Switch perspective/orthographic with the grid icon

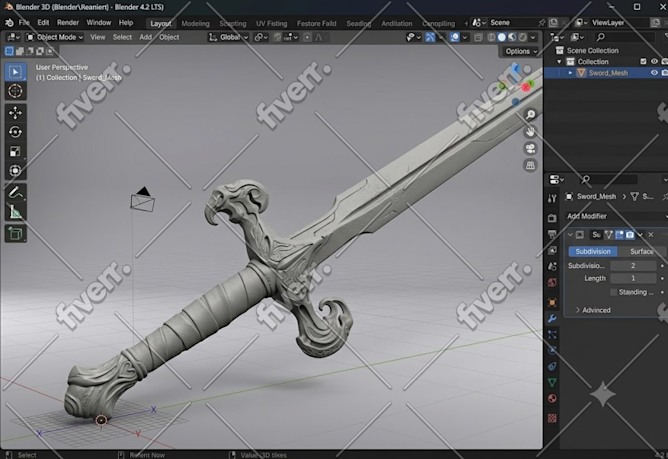click(530, 165)
